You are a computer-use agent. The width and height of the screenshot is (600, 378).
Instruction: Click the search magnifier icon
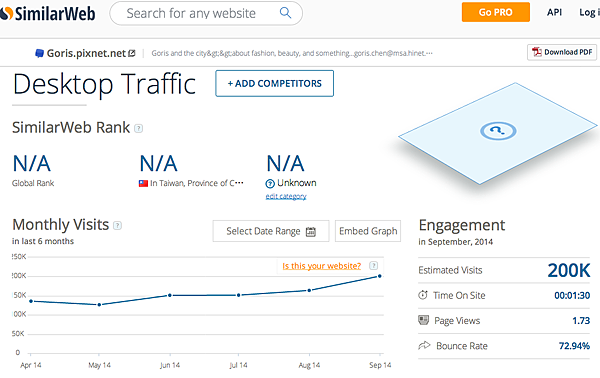[285, 13]
